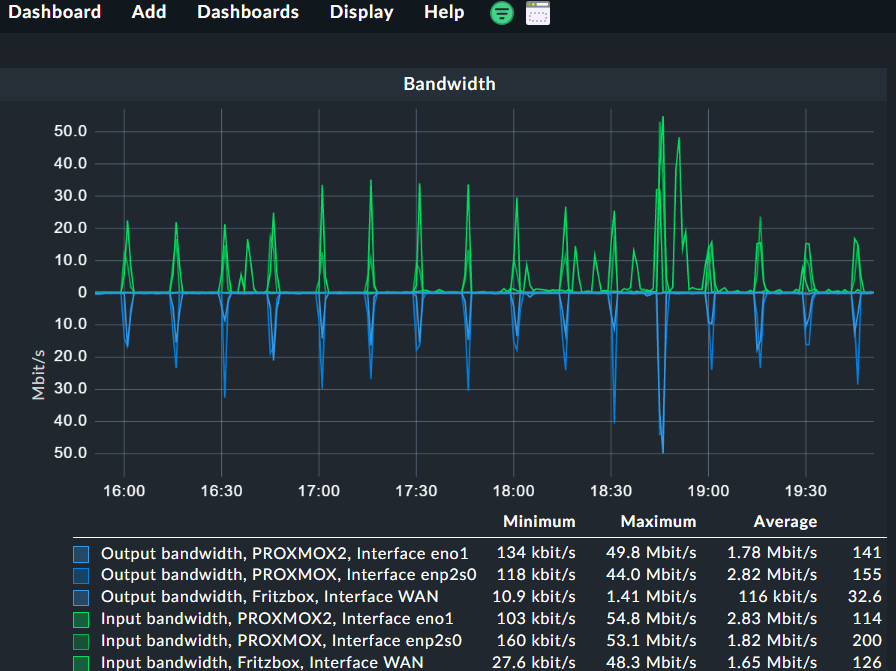
Task: Click green swatch for PROXMOX enp2s0 input
Action: (x=82, y=641)
